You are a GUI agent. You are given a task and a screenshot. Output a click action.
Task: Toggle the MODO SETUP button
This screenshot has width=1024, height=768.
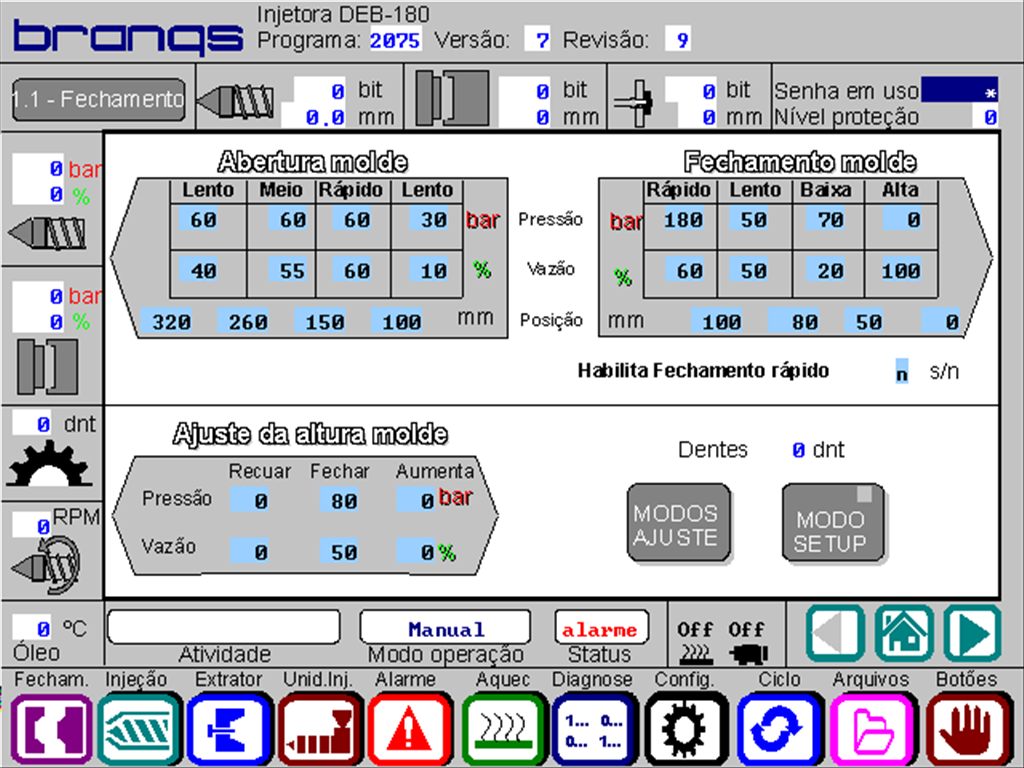coord(833,522)
